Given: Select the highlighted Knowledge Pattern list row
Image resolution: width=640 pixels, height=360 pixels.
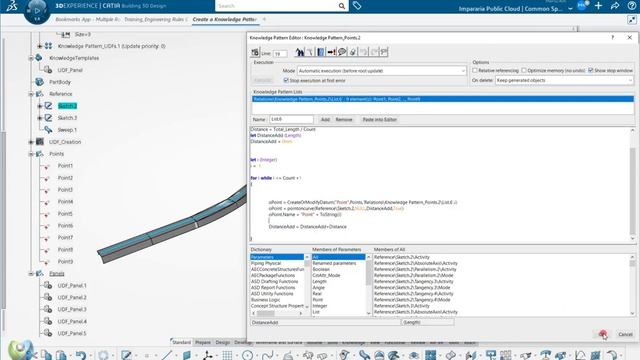Looking at the screenshot, I should (442, 99).
